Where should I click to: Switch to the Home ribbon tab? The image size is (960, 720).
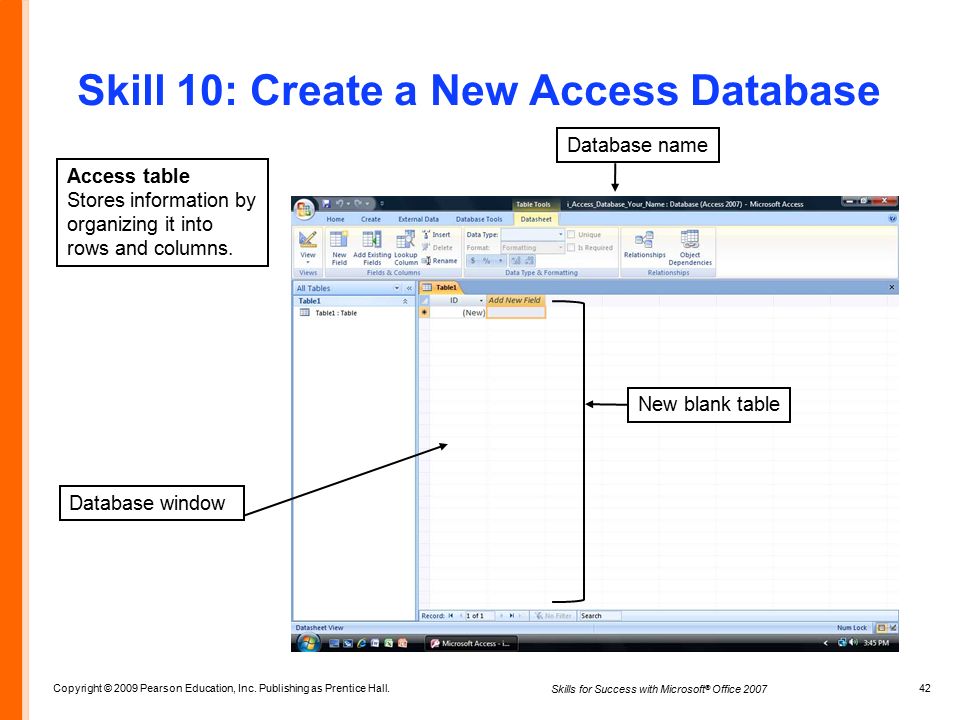coord(336,219)
